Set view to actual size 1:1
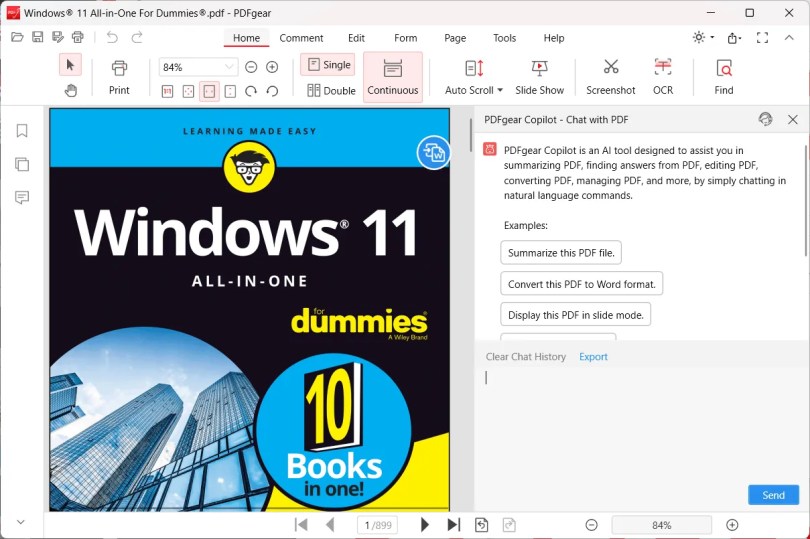The image size is (810, 539). (167, 91)
